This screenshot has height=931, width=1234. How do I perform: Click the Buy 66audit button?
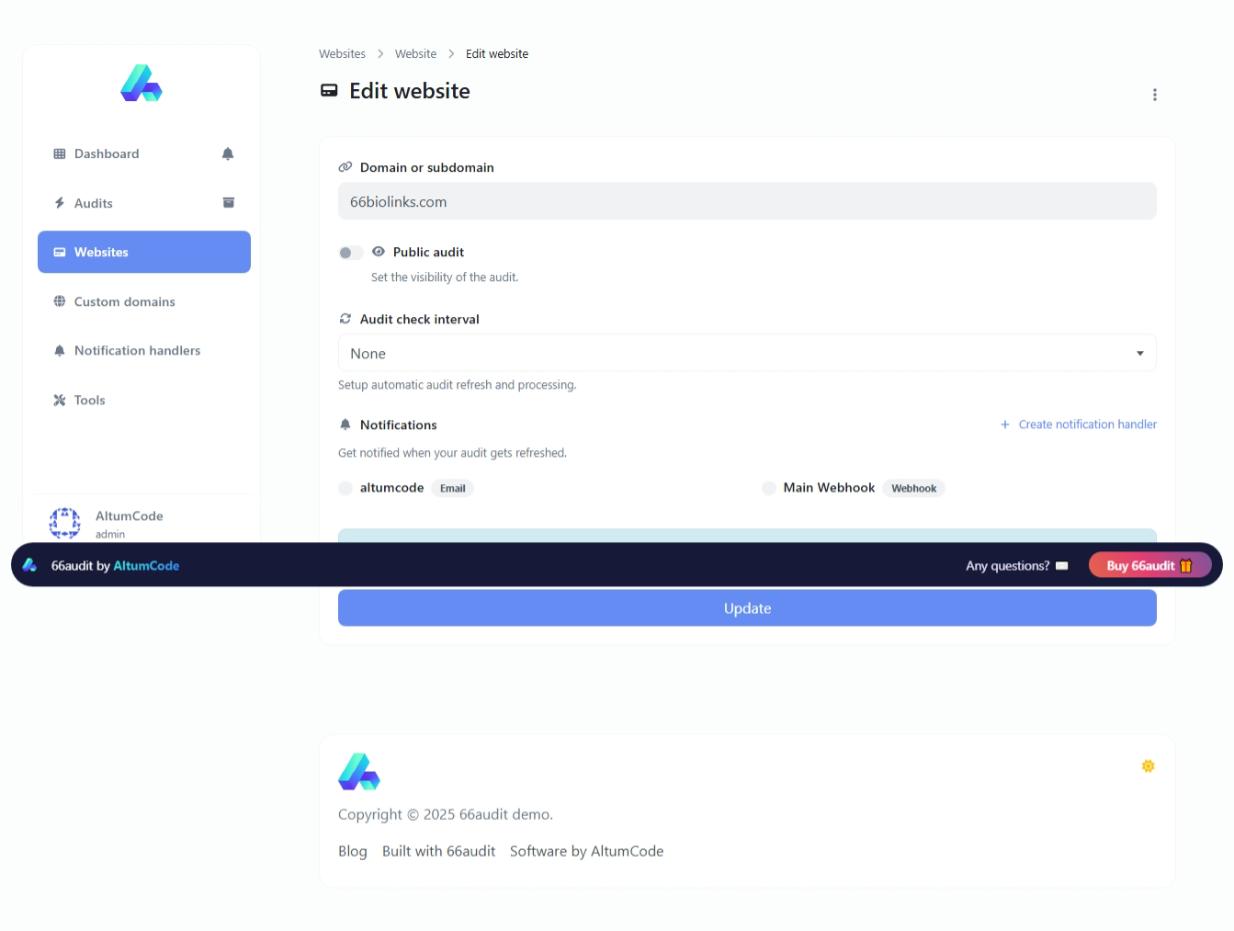pos(1149,566)
